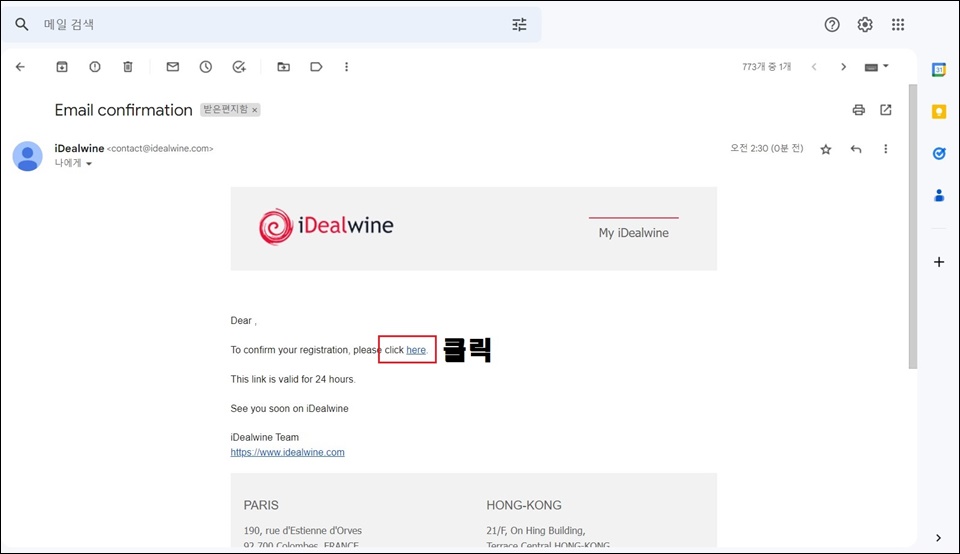Archive this email
Viewport: 960px width, 554px height.
pyautogui.click(x=62, y=67)
